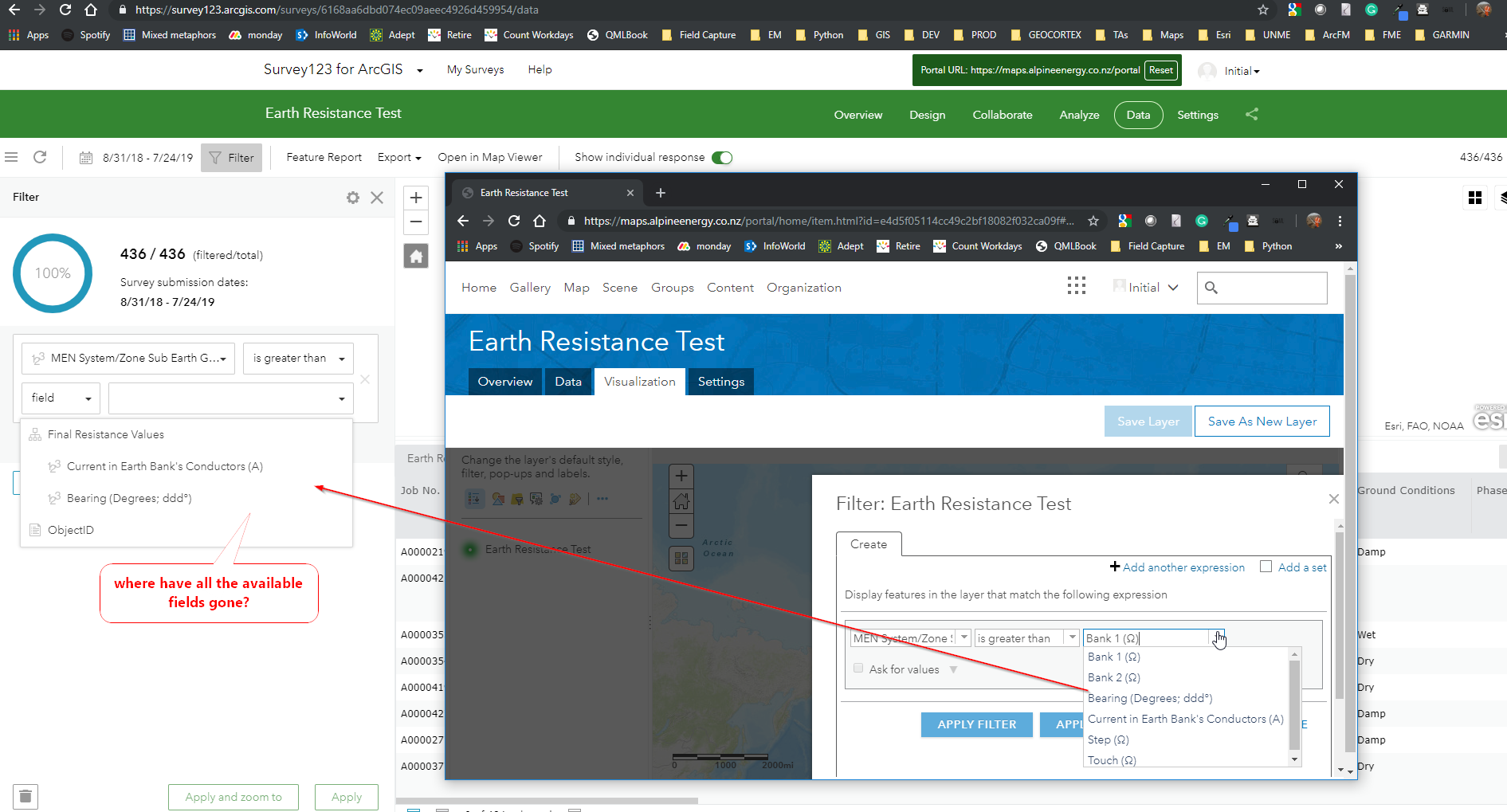Click the portal search input box
The width and height of the screenshot is (1507, 812).
pyautogui.click(x=1262, y=288)
